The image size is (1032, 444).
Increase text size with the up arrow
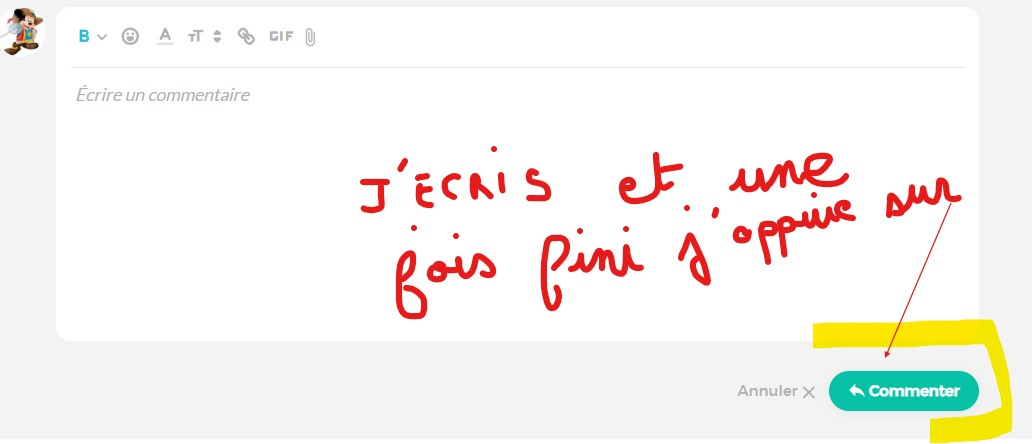217,32
